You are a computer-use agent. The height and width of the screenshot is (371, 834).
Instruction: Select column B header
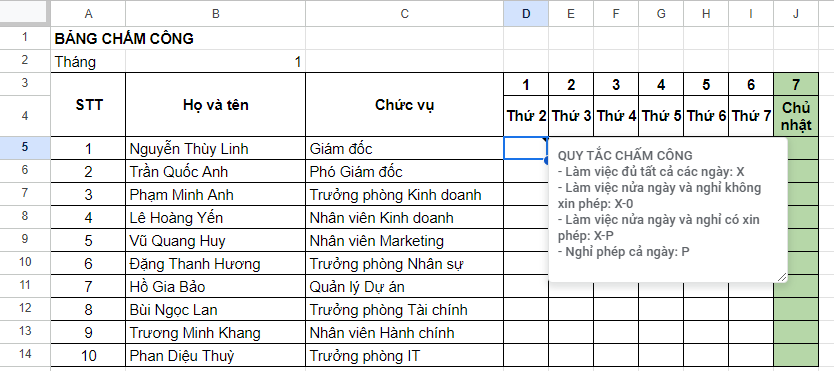click(x=215, y=14)
